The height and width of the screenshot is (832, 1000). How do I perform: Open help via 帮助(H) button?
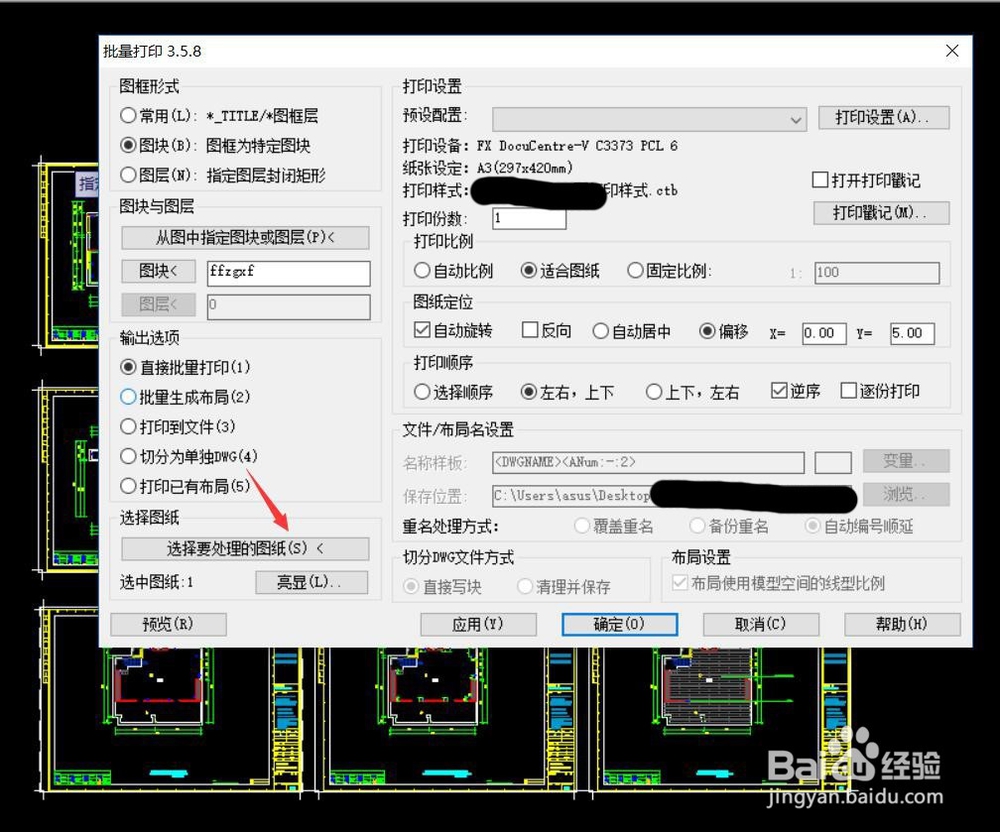[x=902, y=624]
